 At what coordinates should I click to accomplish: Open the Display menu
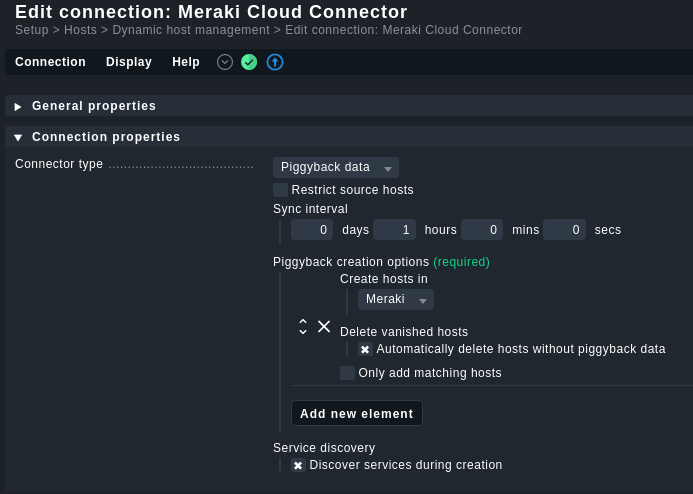pos(129,62)
